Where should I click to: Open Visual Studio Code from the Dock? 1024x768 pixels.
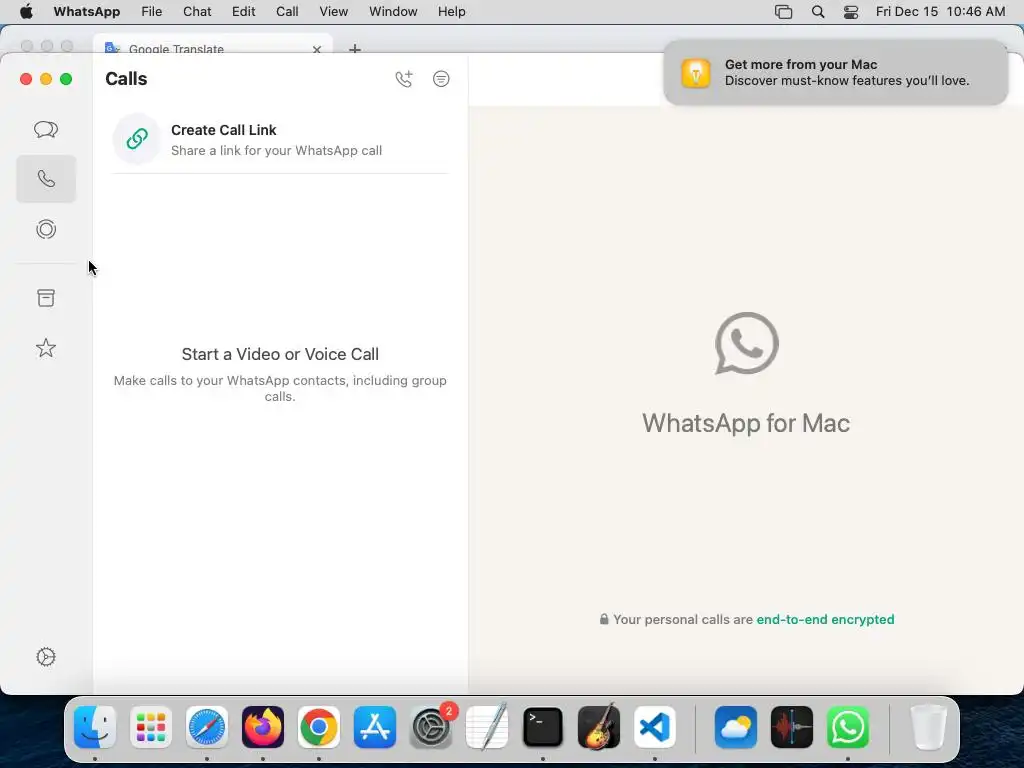655,727
